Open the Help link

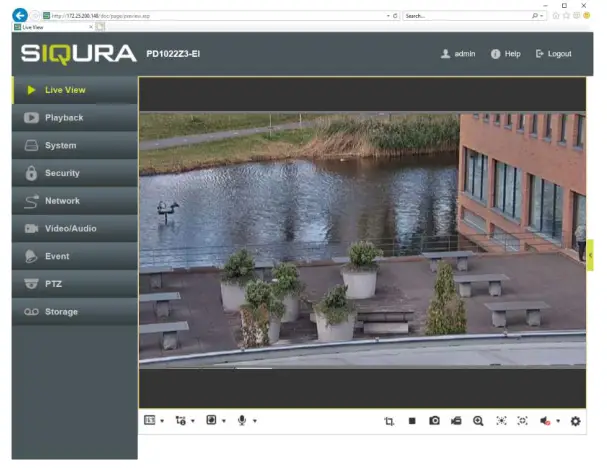tap(506, 54)
